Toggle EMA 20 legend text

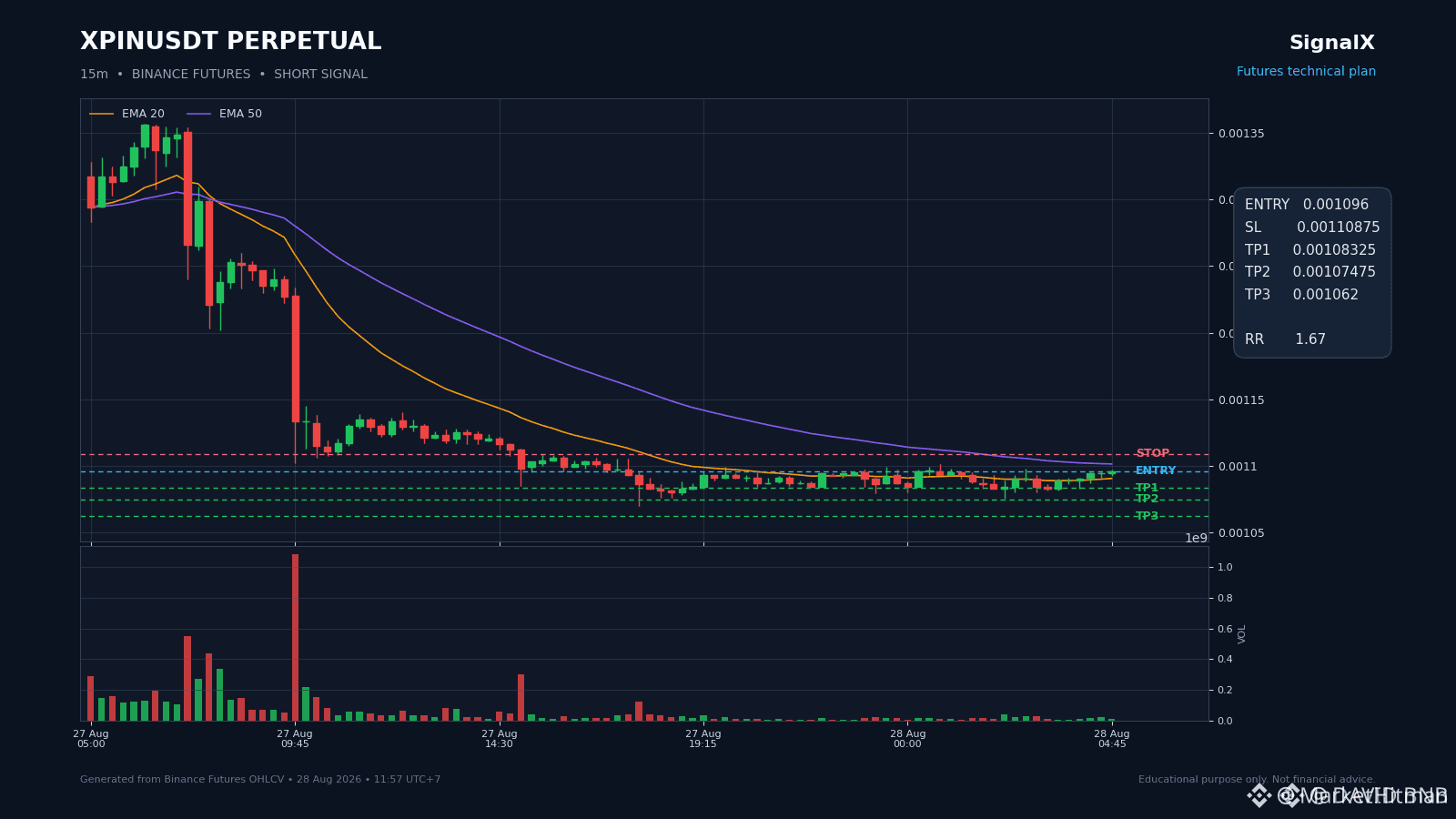[143, 114]
